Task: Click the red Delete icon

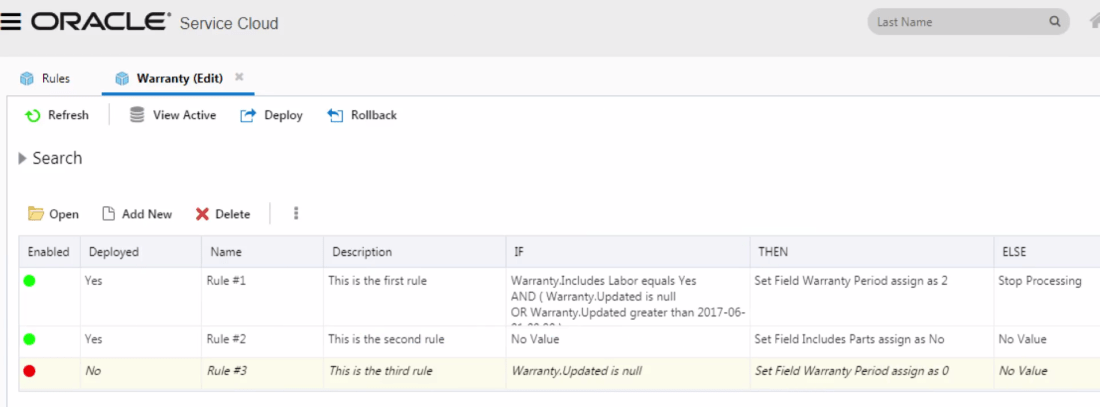Action: pyautogui.click(x=202, y=214)
